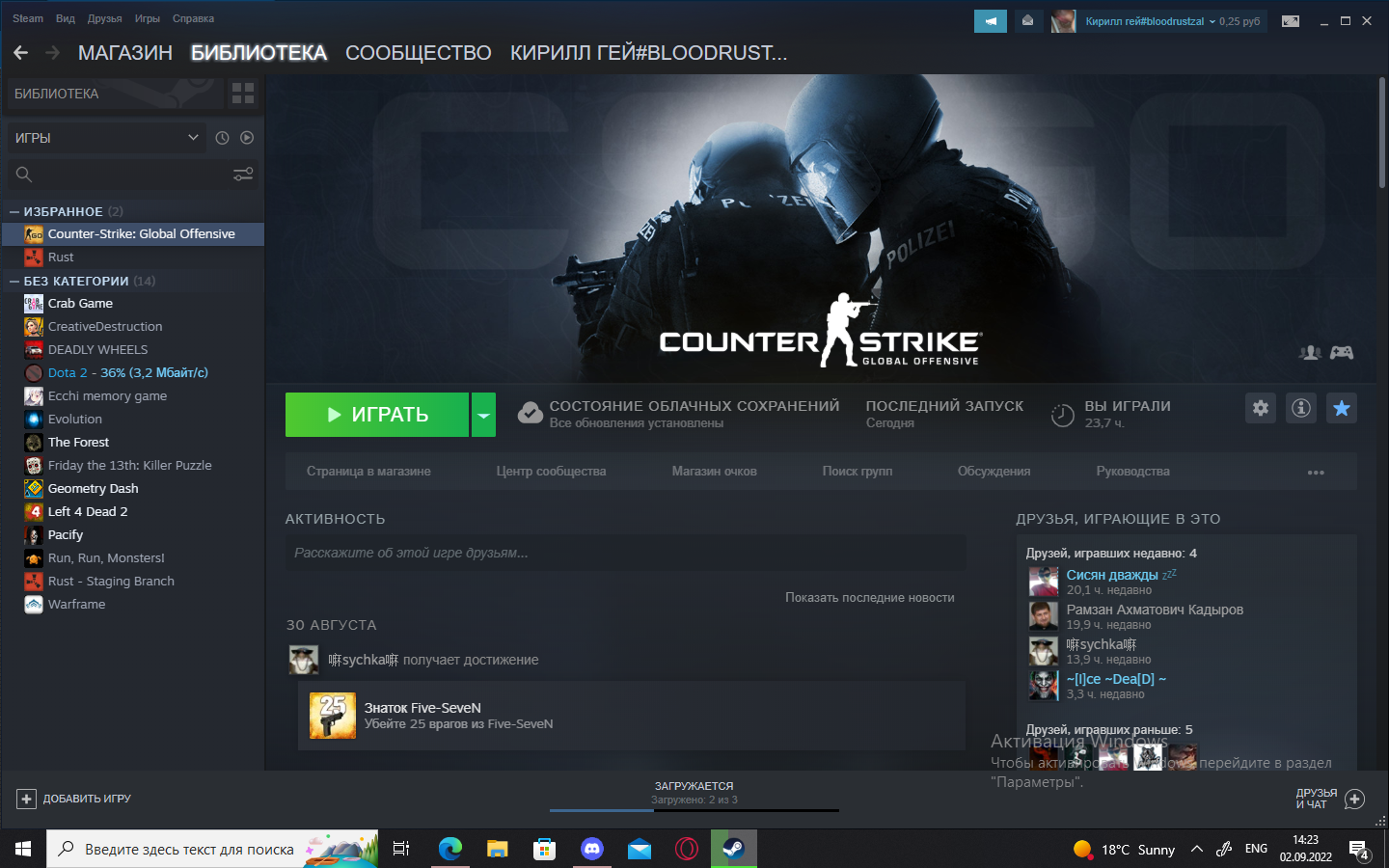Open the three-dots more links menu
This screenshot has width=1389, height=868.
tap(1316, 473)
